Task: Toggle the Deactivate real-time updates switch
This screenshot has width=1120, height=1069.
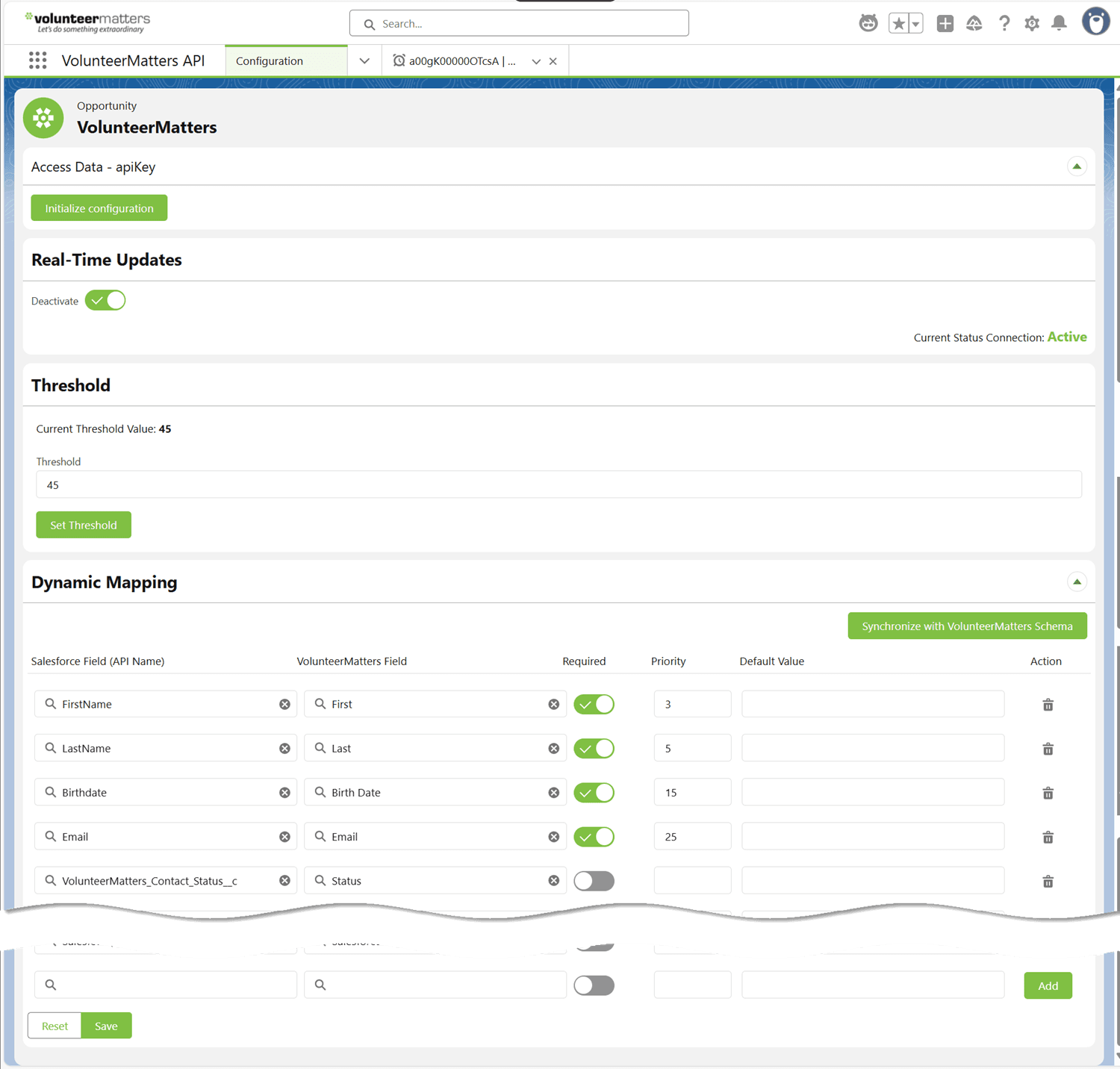Action: pyautogui.click(x=105, y=300)
